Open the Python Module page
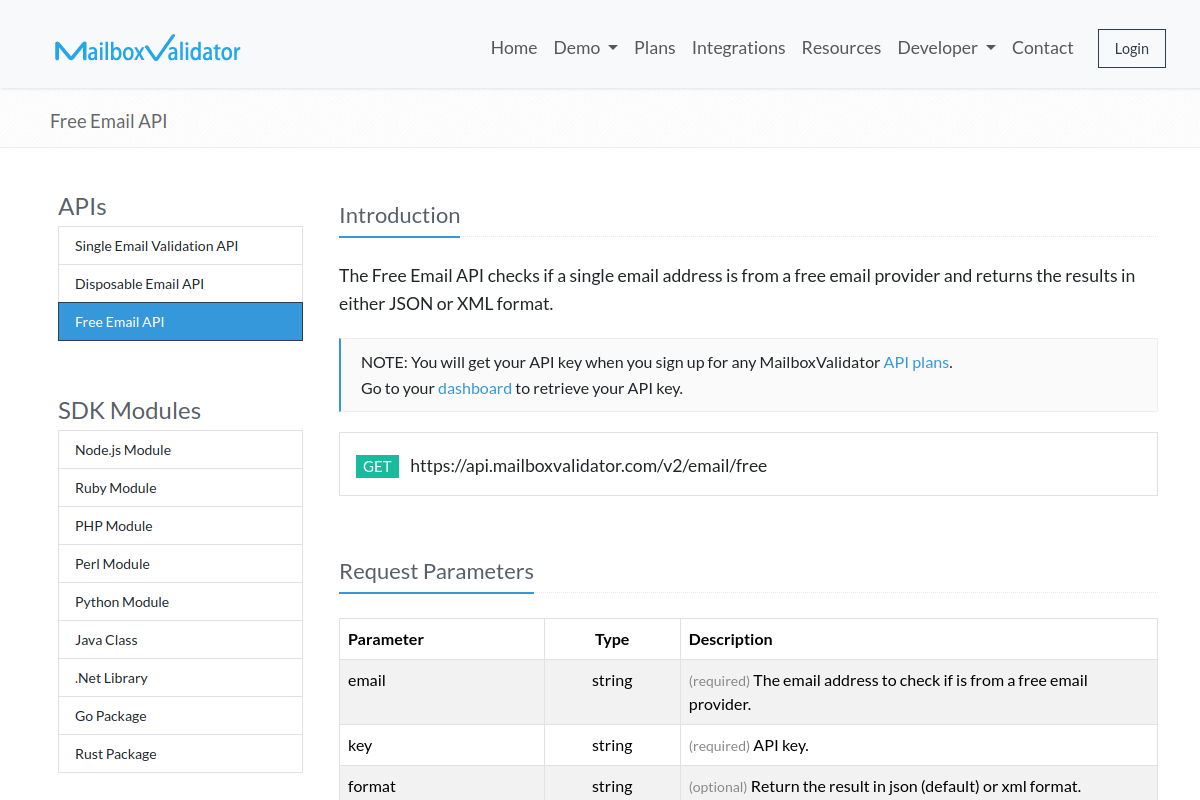1200x800 pixels. 180,602
